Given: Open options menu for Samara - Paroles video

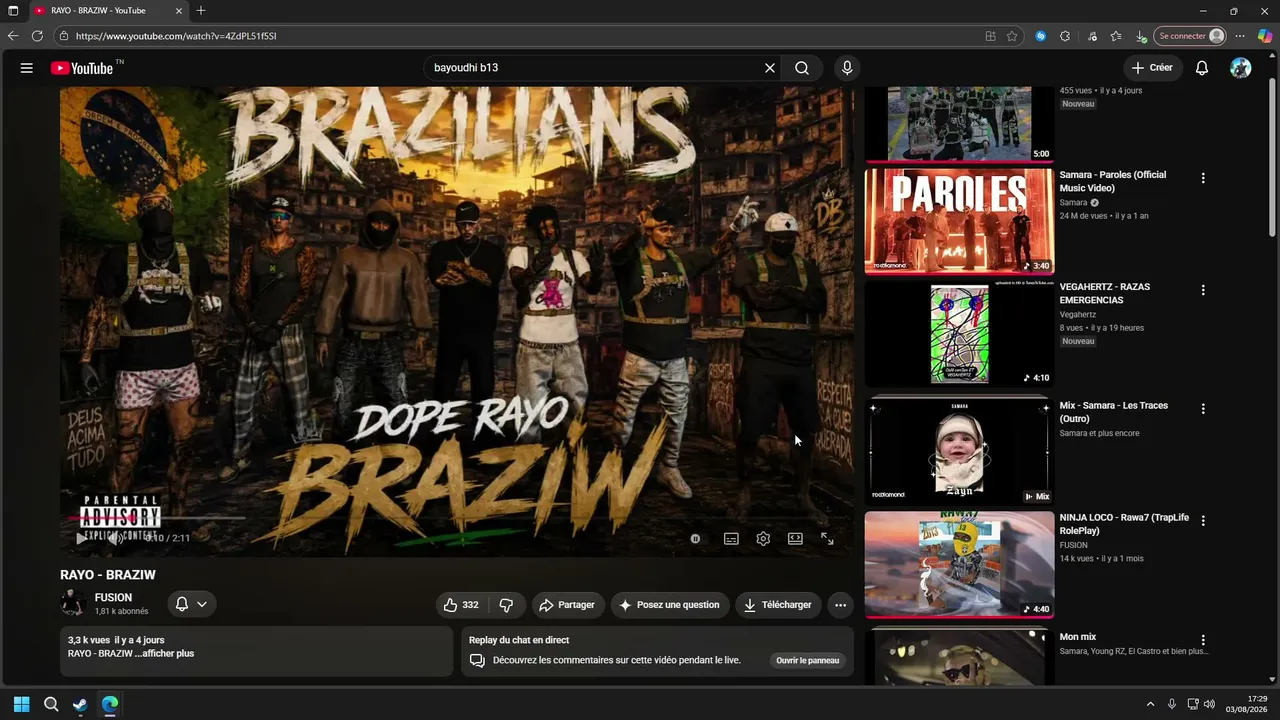Looking at the screenshot, I should [x=1203, y=178].
